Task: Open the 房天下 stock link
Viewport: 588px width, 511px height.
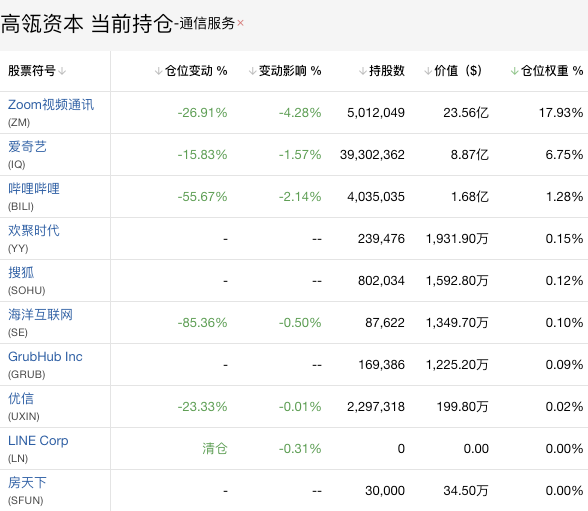Action: pyautogui.click(x=27, y=483)
